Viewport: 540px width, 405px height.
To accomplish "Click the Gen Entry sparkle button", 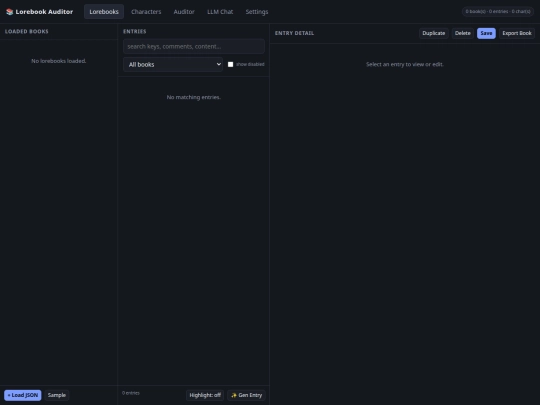I will coord(247,395).
